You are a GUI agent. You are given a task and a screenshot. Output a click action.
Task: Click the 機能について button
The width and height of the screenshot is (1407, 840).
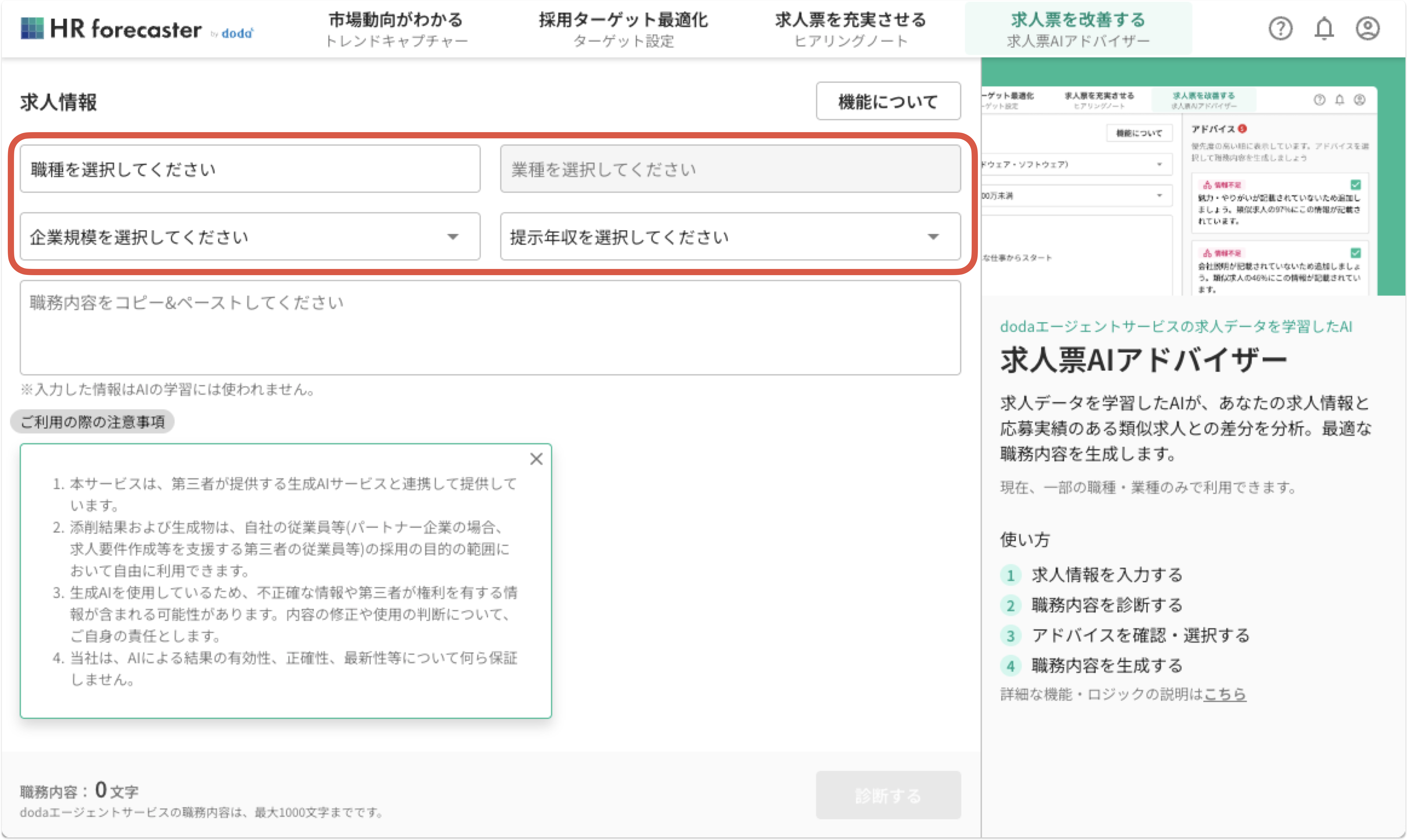pyautogui.click(x=888, y=101)
